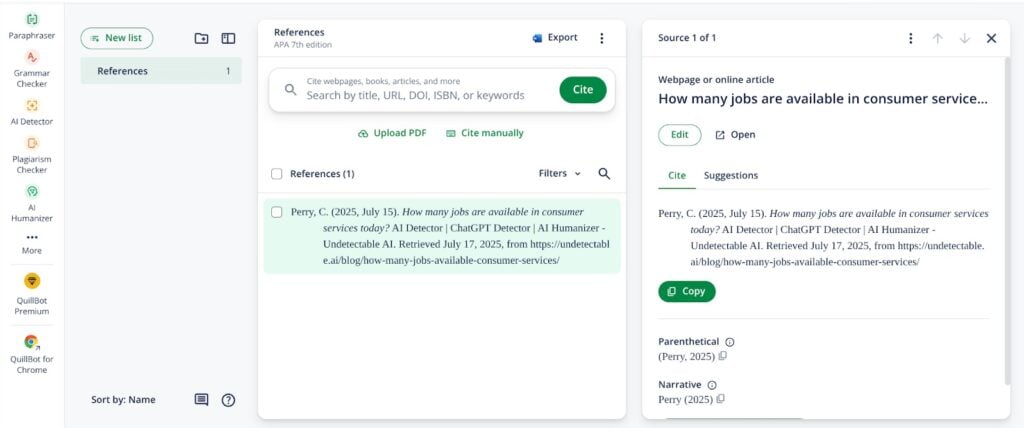Open the source options three-dot menu
The height and width of the screenshot is (428, 1024).
(910, 38)
